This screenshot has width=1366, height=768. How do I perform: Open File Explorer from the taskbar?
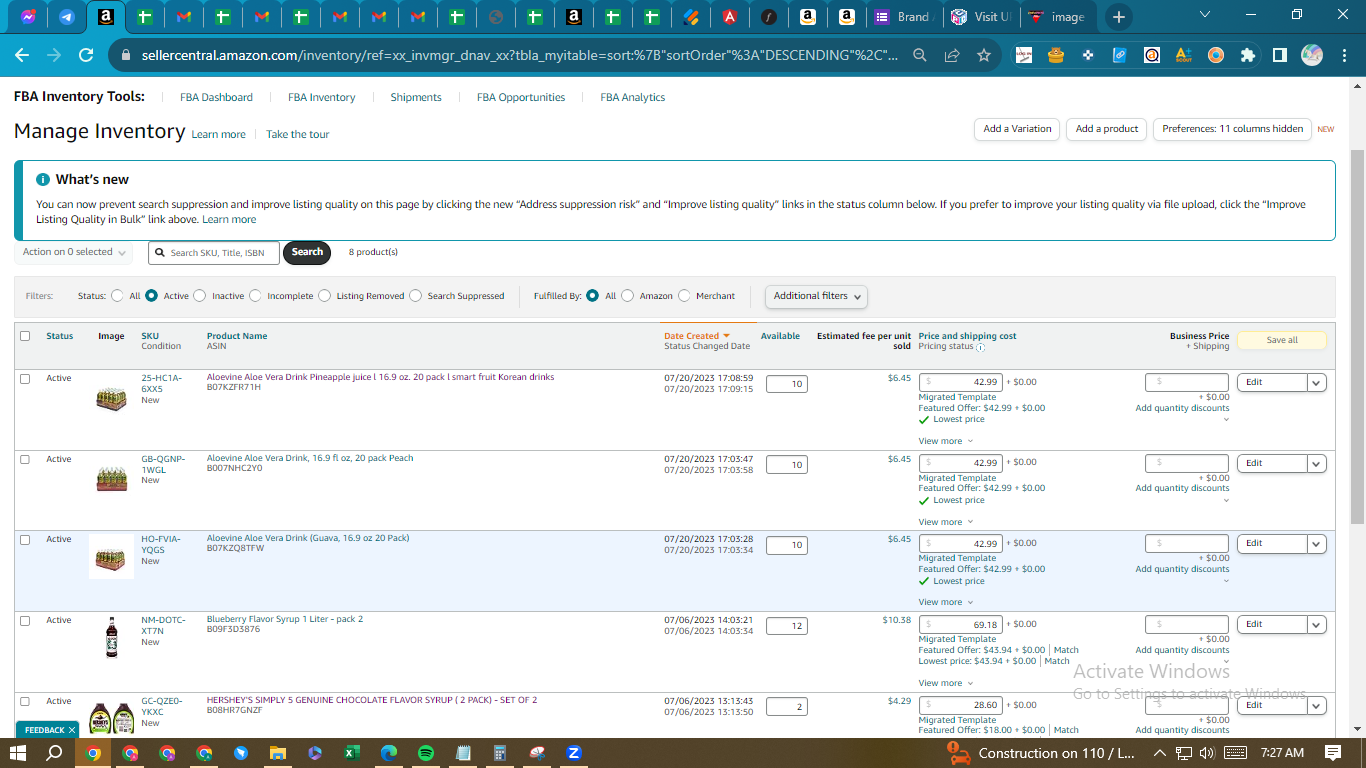coord(277,753)
